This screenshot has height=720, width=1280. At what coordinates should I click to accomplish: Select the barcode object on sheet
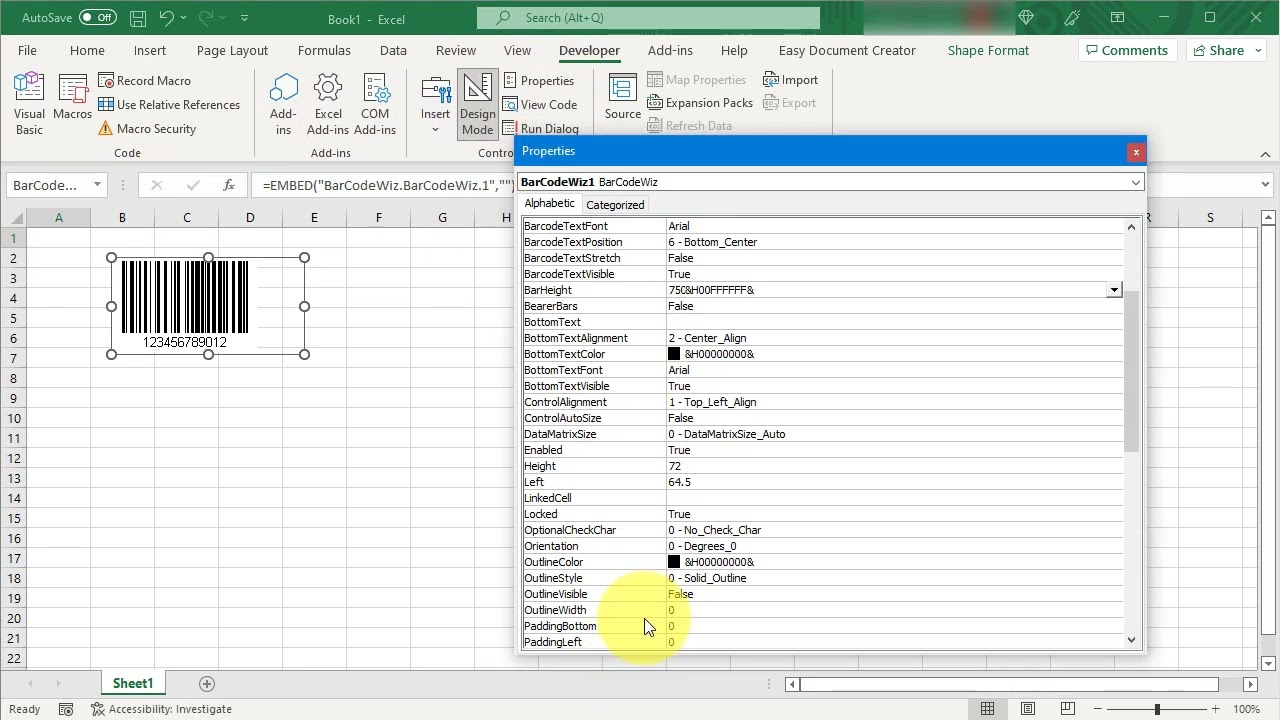click(x=208, y=306)
